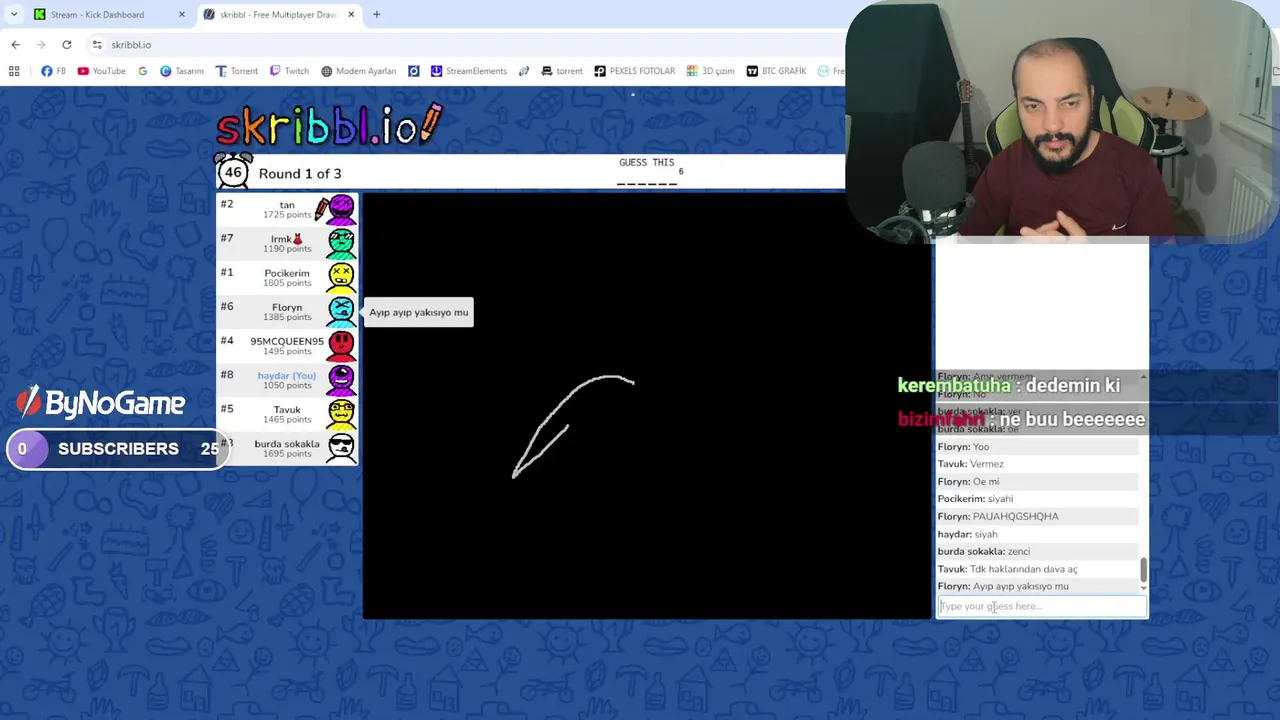Screen dimensions: 1280x720
Task: Select player Tavuk's yellow avatar
Action: click(x=341, y=413)
